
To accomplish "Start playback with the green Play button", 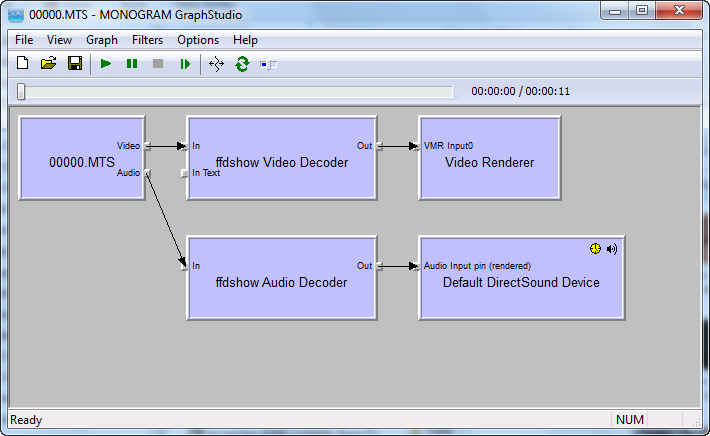I will pyautogui.click(x=106, y=64).
